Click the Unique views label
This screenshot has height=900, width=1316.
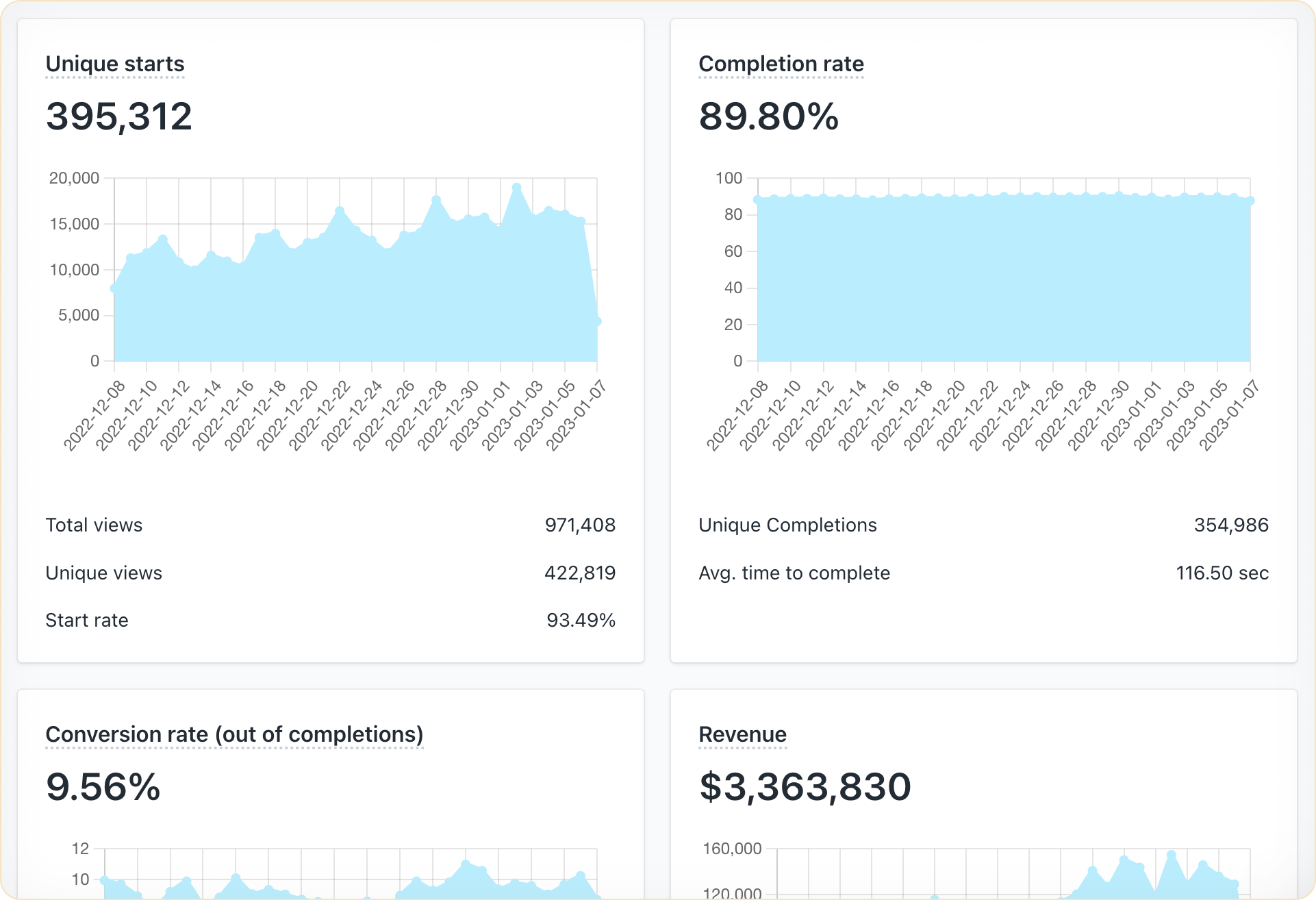103,573
